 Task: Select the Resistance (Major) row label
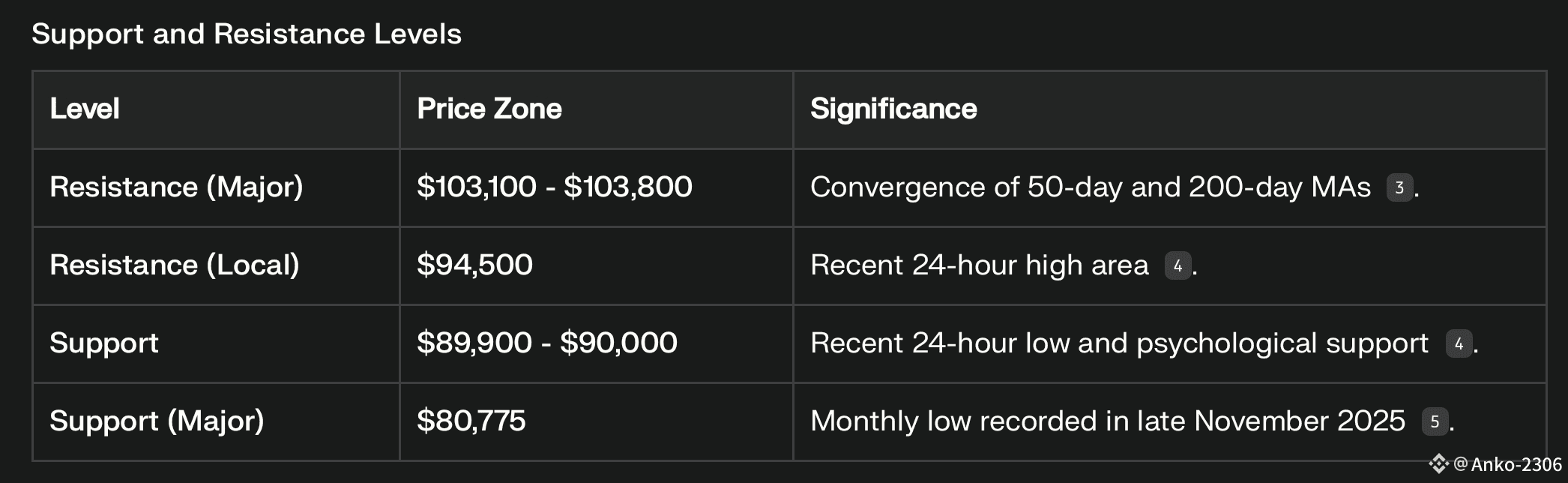pos(176,187)
